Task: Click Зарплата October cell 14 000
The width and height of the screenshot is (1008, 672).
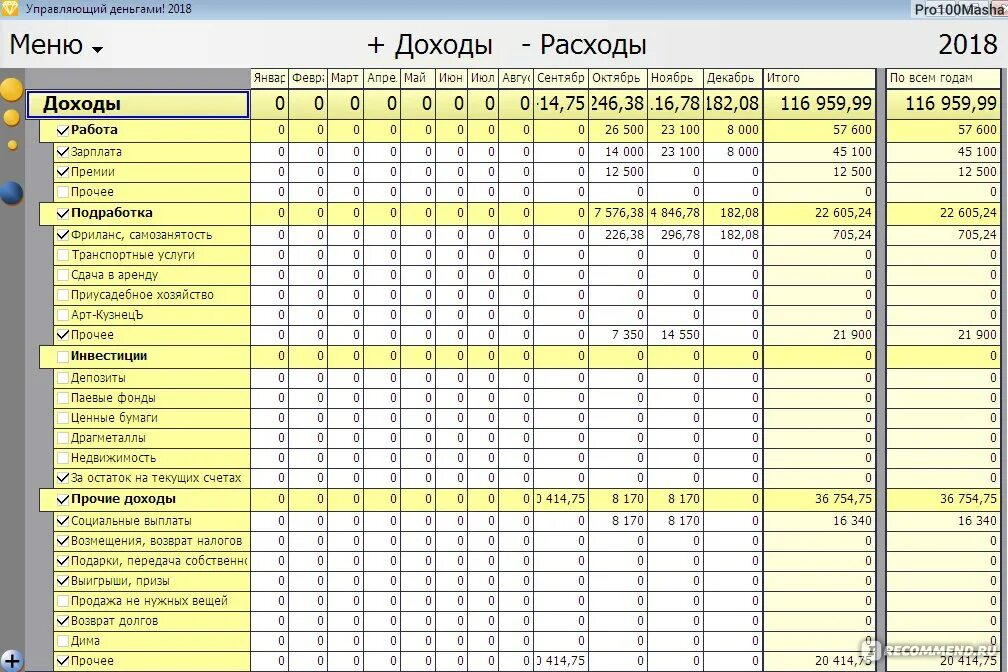Action: click(x=618, y=152)
